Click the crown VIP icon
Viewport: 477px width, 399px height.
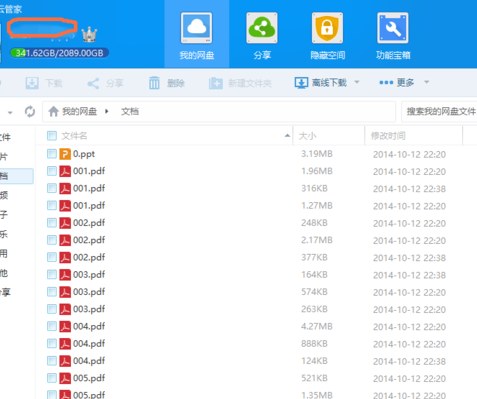tap(89, 34)
